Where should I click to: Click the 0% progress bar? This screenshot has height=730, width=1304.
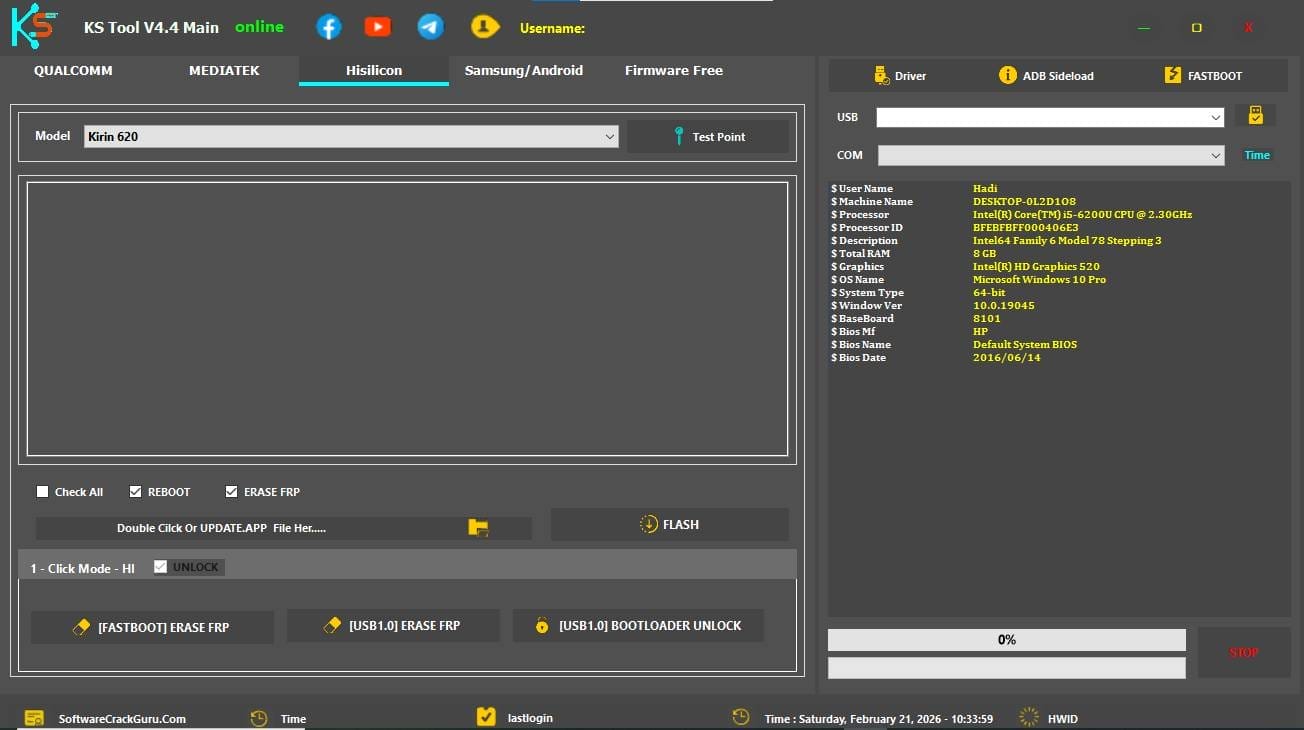1006,639
